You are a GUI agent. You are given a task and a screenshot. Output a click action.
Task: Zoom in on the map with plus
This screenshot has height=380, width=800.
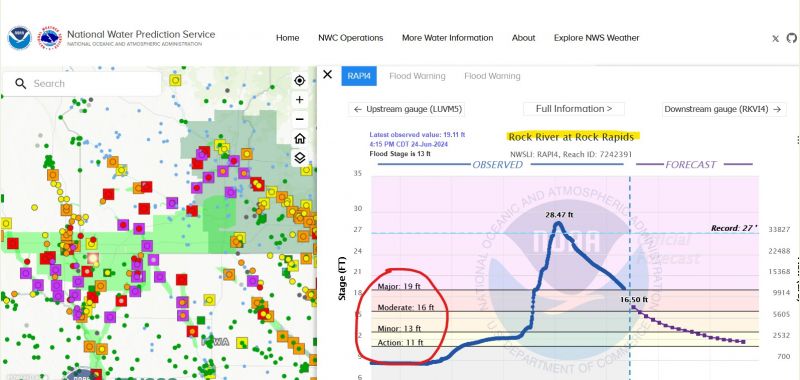coord(299,100)
